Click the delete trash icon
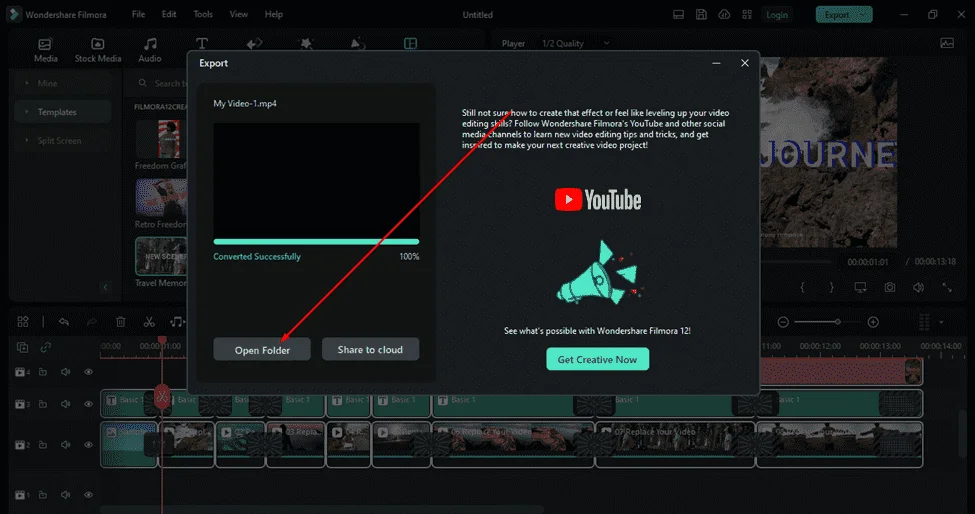This screenshot has width=975, height=514. click(121, 321)
